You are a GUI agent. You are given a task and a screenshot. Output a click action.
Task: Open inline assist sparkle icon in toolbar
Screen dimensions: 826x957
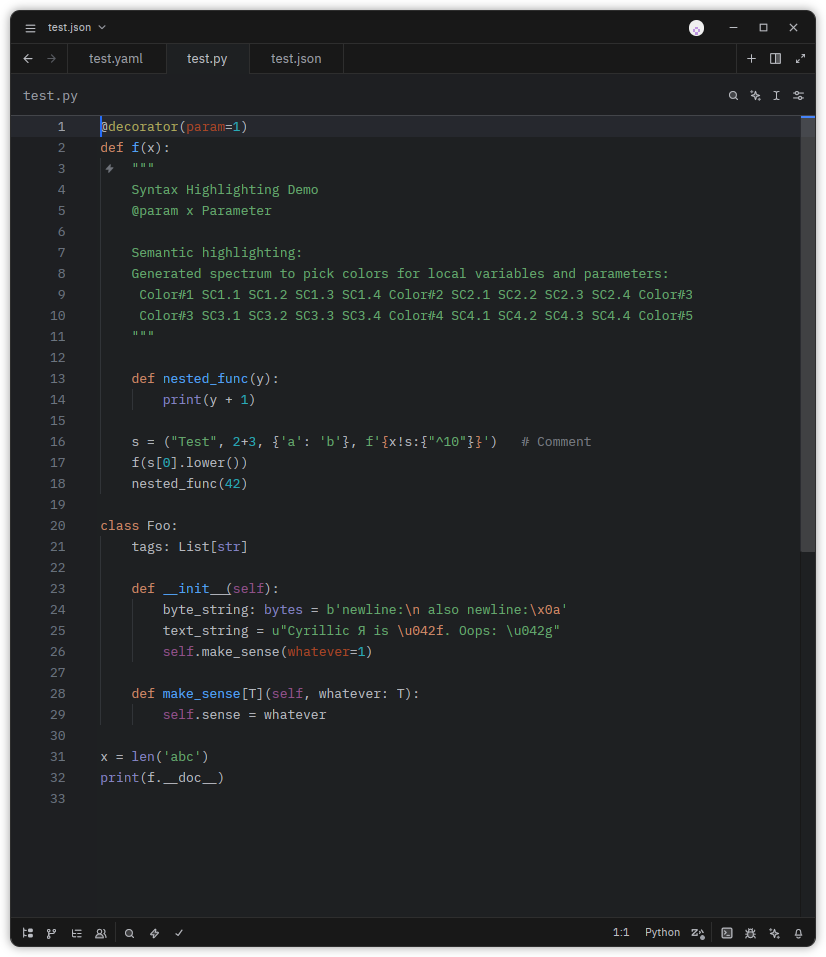pos(755,96)
